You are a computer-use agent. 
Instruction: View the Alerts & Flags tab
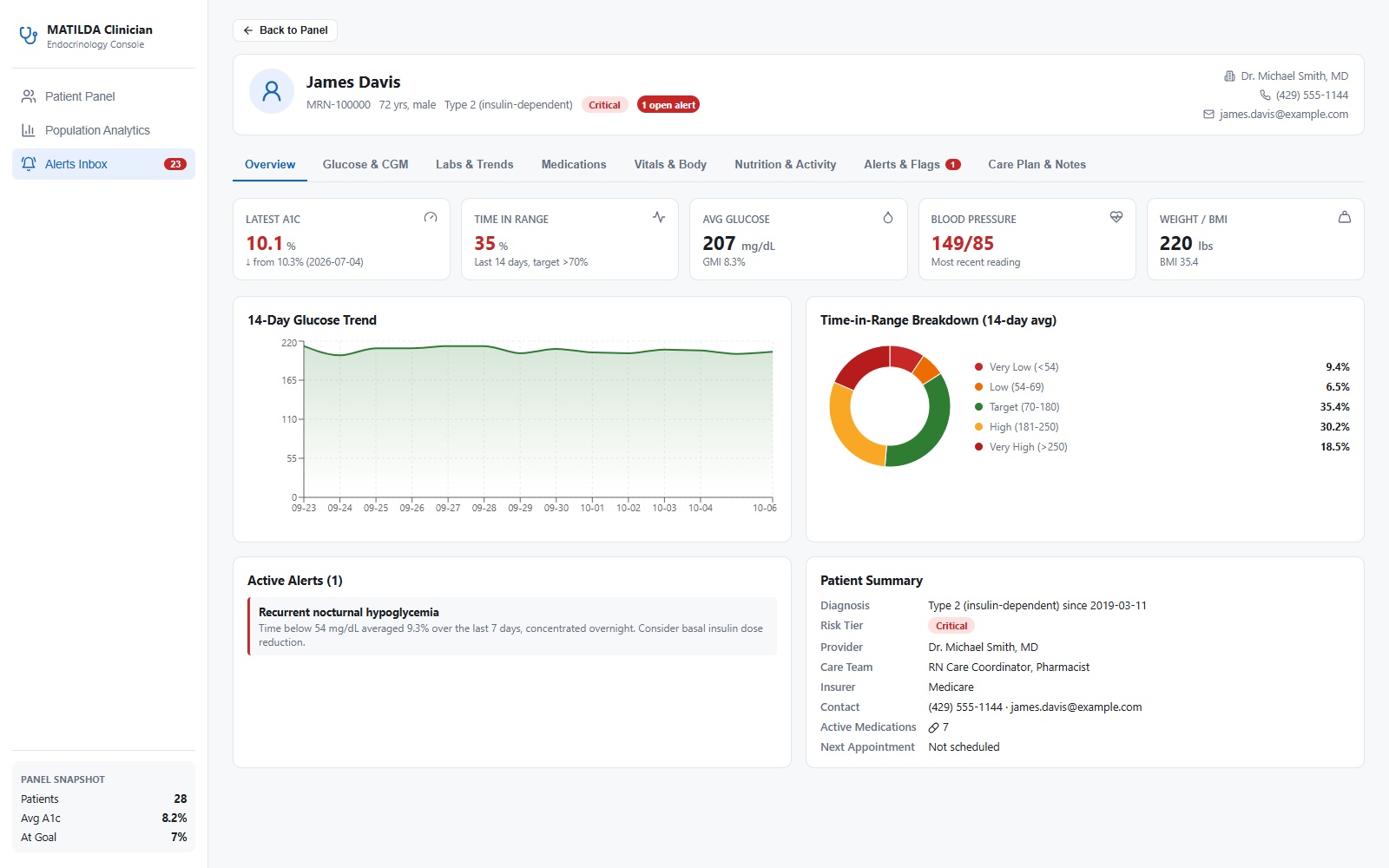point(912,164)
